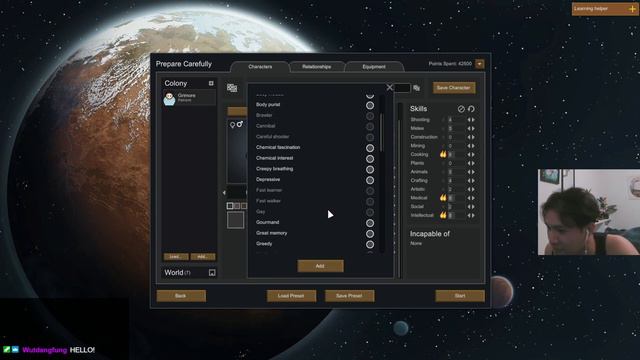This screenshot has height=360, width=640.
Task: Reset skills with the circular arrow icon
Action: 471,109
